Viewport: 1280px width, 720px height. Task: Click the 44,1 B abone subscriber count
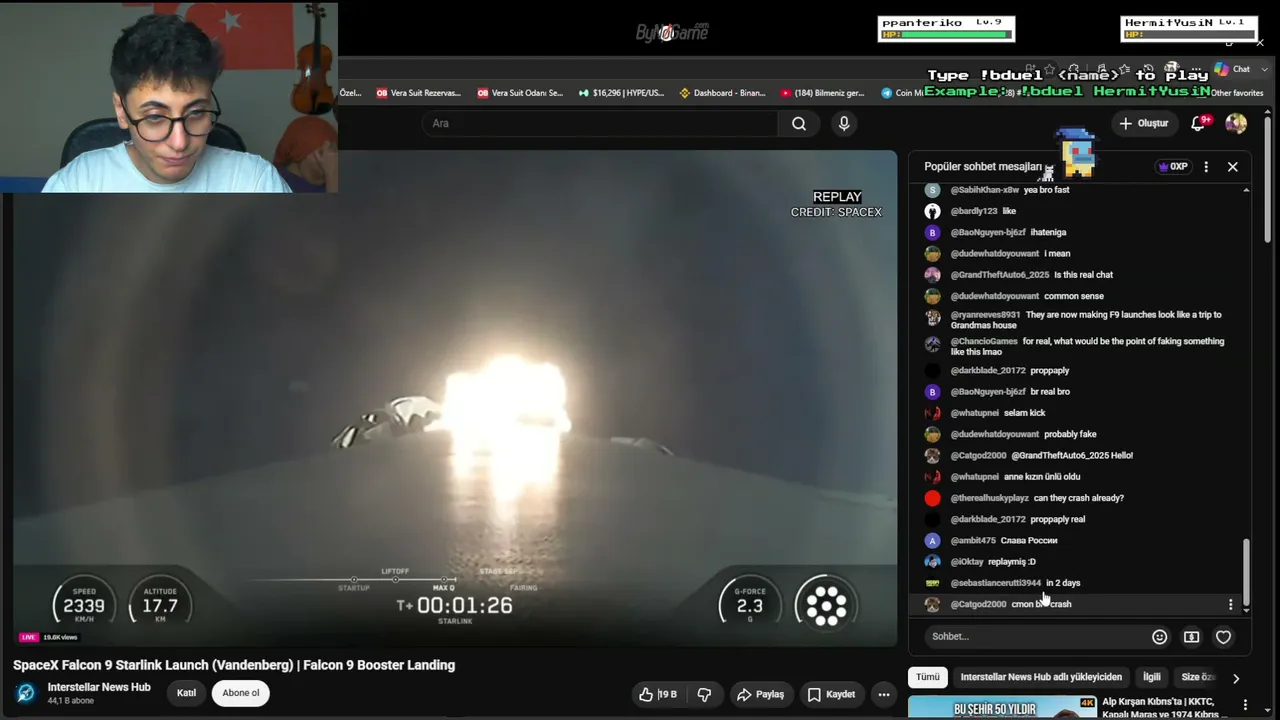click(71, 701)
